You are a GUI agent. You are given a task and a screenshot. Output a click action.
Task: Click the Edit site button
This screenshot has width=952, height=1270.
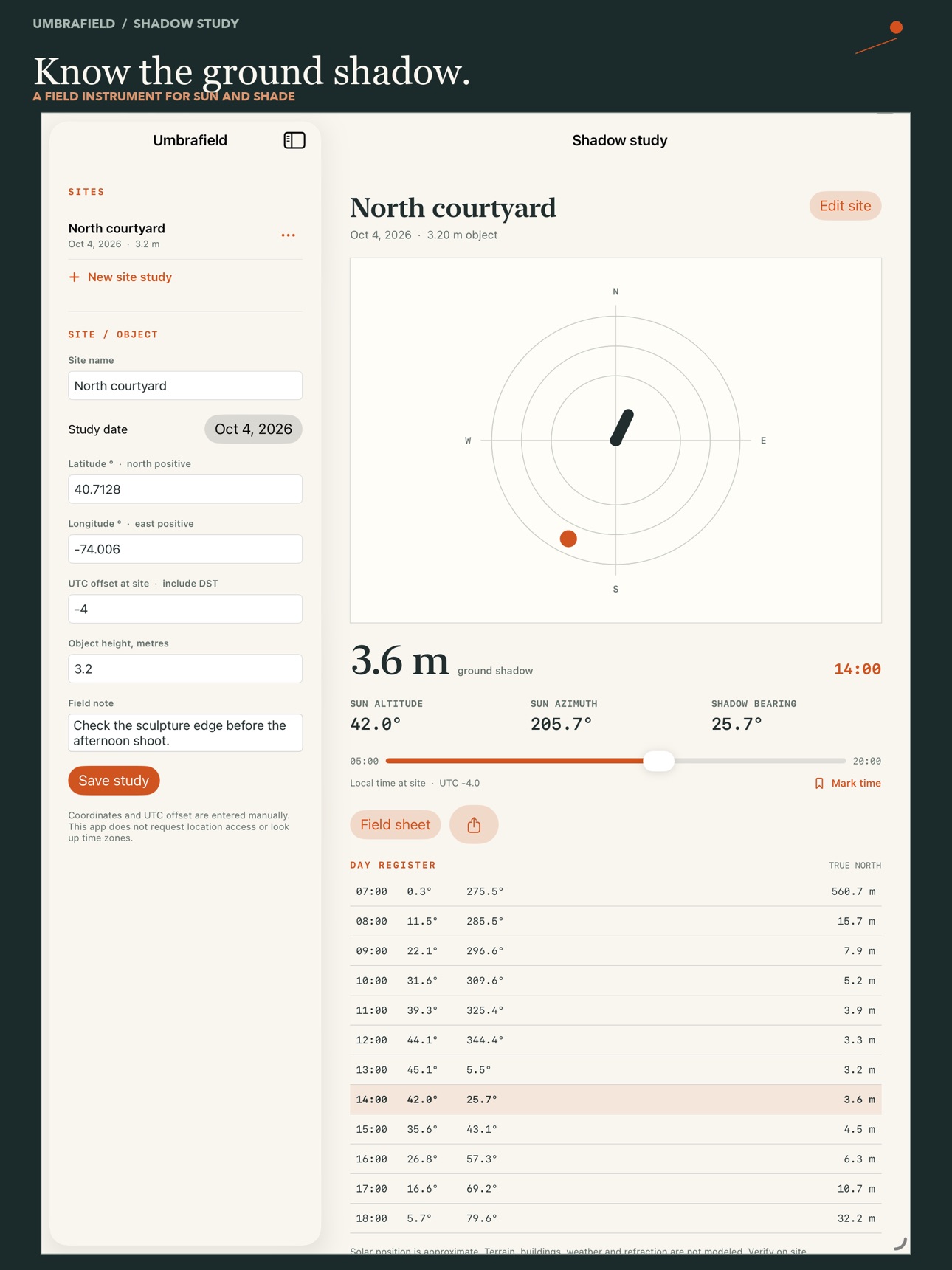coord(845,206)
